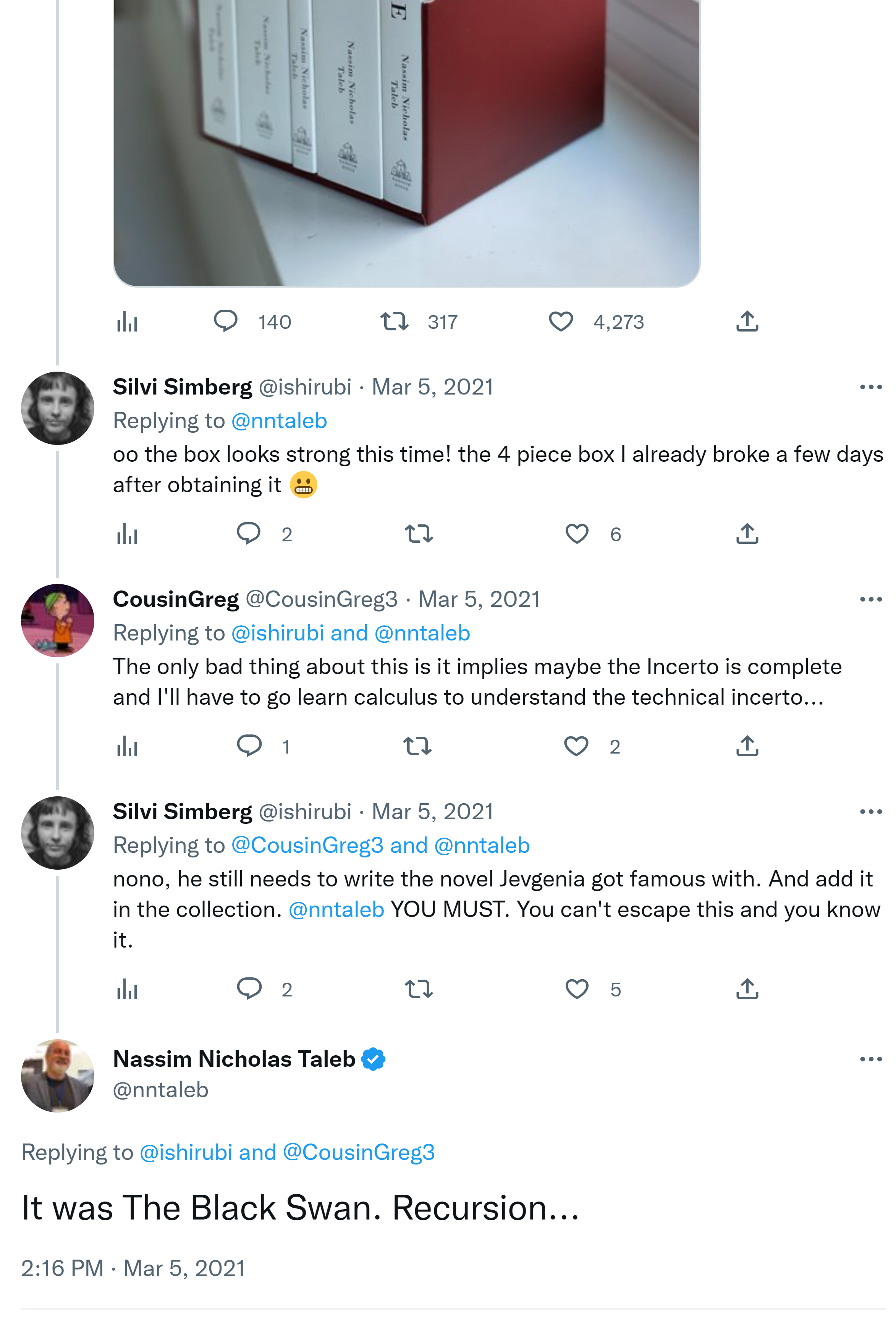The height and width of the screenshot is (1336, 896).
Task: Share Silvi's tweet about the 4 piece box
Action: coord(747,534)
